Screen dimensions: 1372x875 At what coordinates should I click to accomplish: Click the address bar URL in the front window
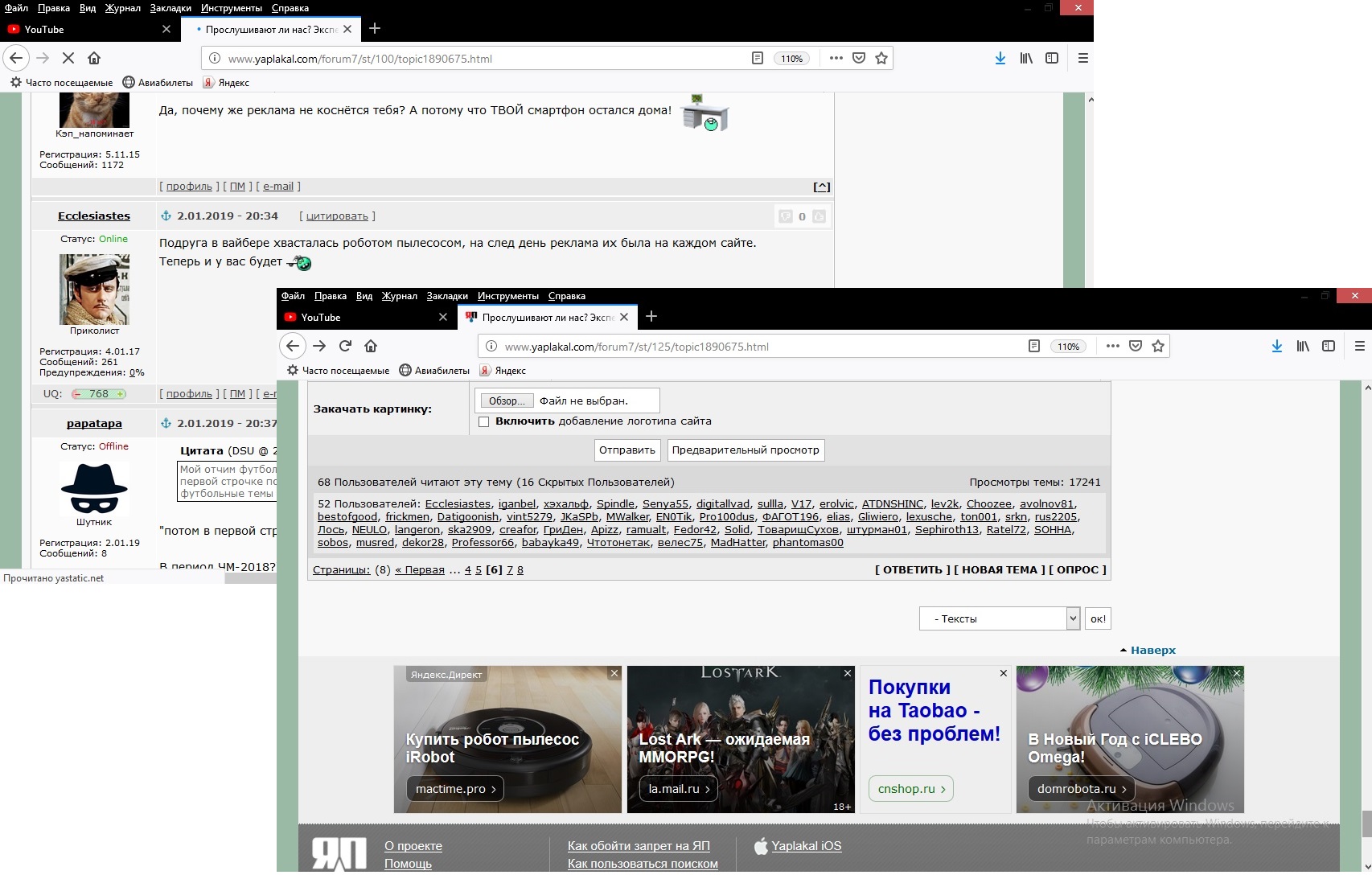[x=637, y=347]
